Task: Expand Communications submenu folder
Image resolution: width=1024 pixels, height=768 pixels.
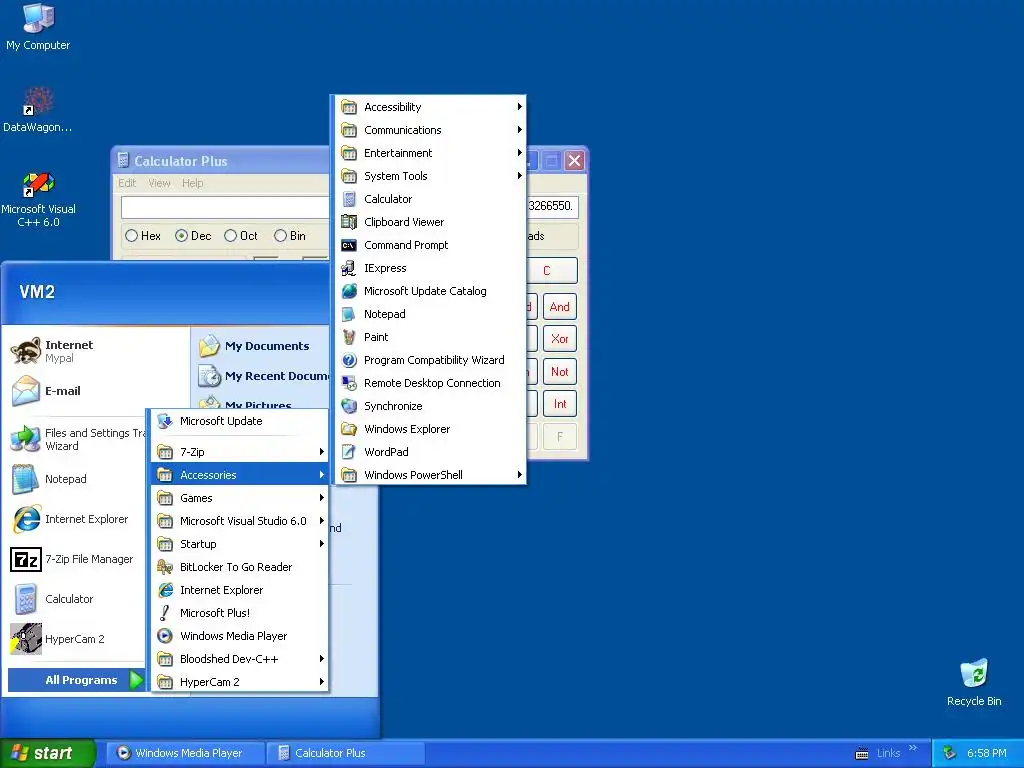Action: 430,130
